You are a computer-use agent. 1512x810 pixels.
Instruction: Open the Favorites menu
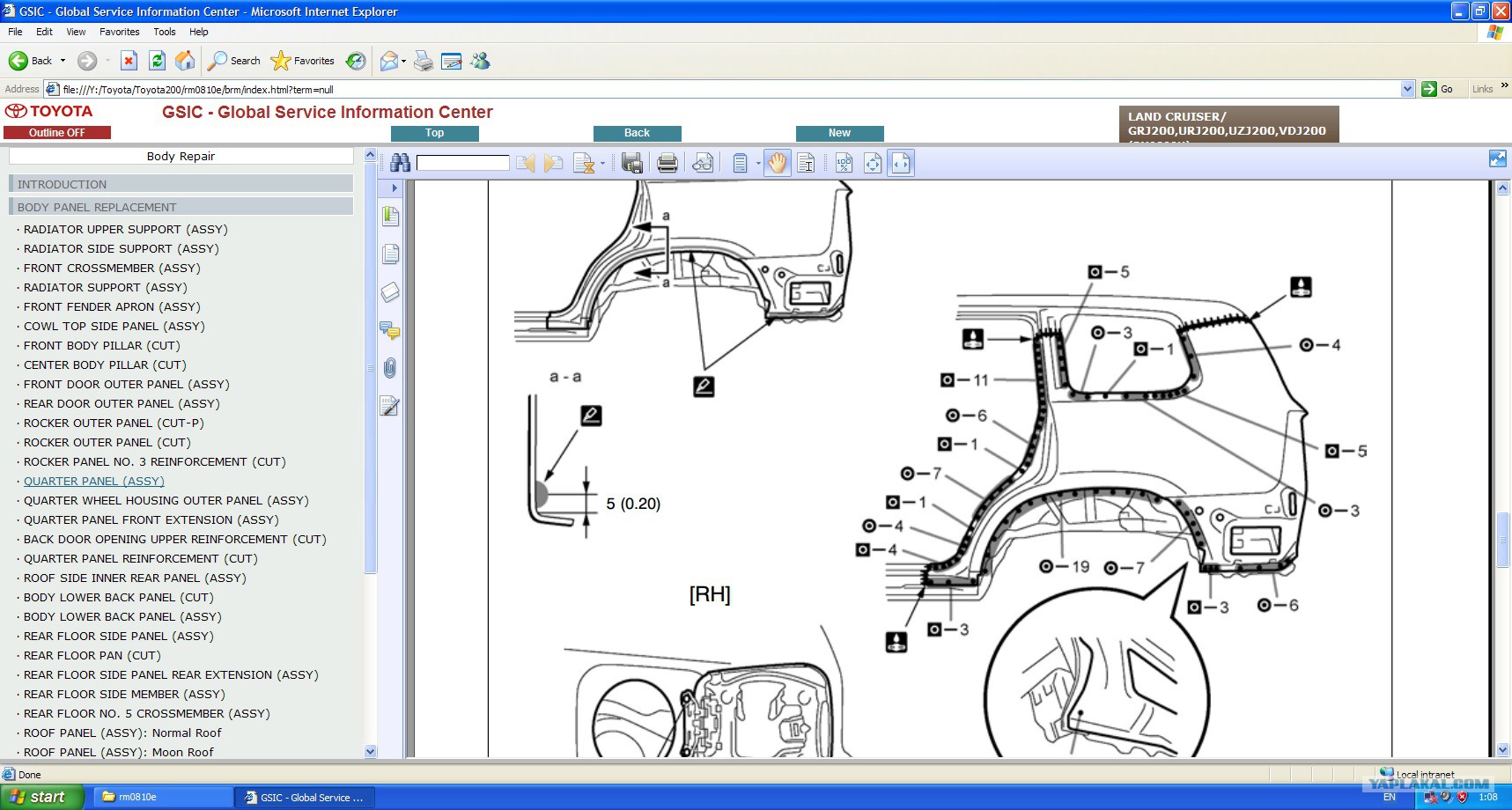[x=120, y=32]
